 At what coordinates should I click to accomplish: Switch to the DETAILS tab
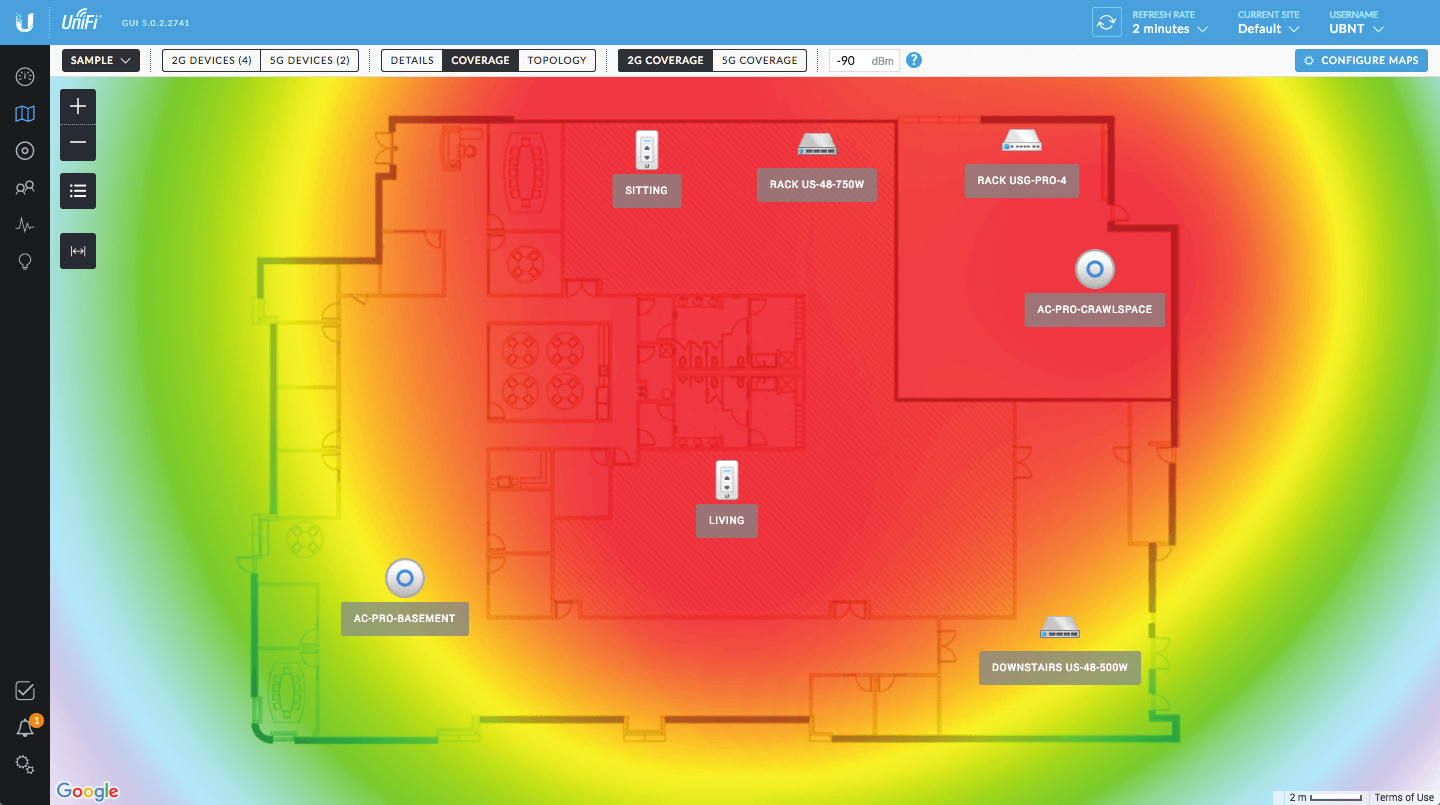pyautogui.click(x=411, y=60)
